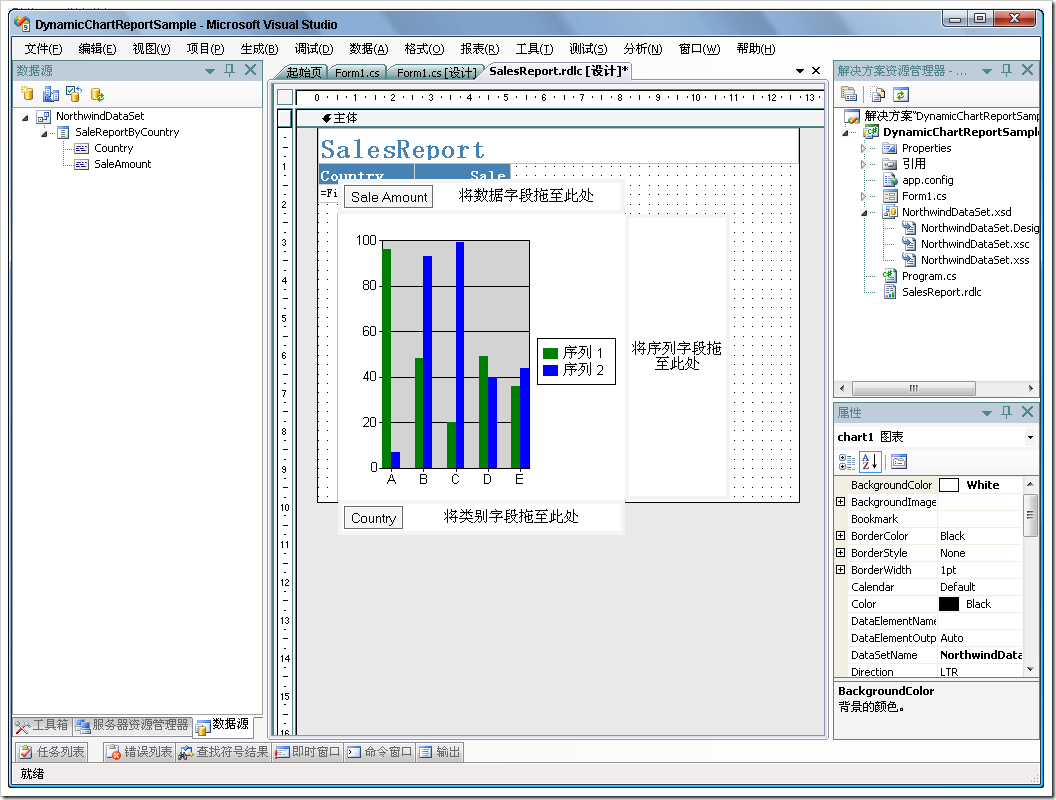Viewport: 1056px width, 800px height.
Task: Expand the Form1.cs node
Action: click(864, 196)
